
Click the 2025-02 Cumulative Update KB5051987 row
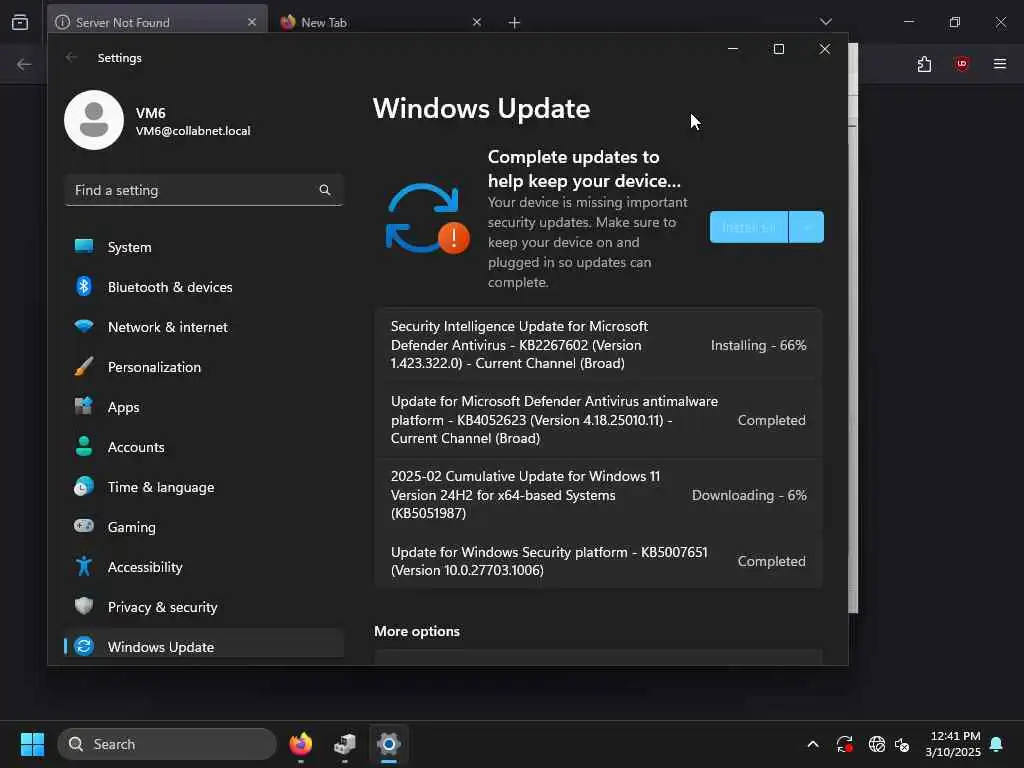(598, 495)
